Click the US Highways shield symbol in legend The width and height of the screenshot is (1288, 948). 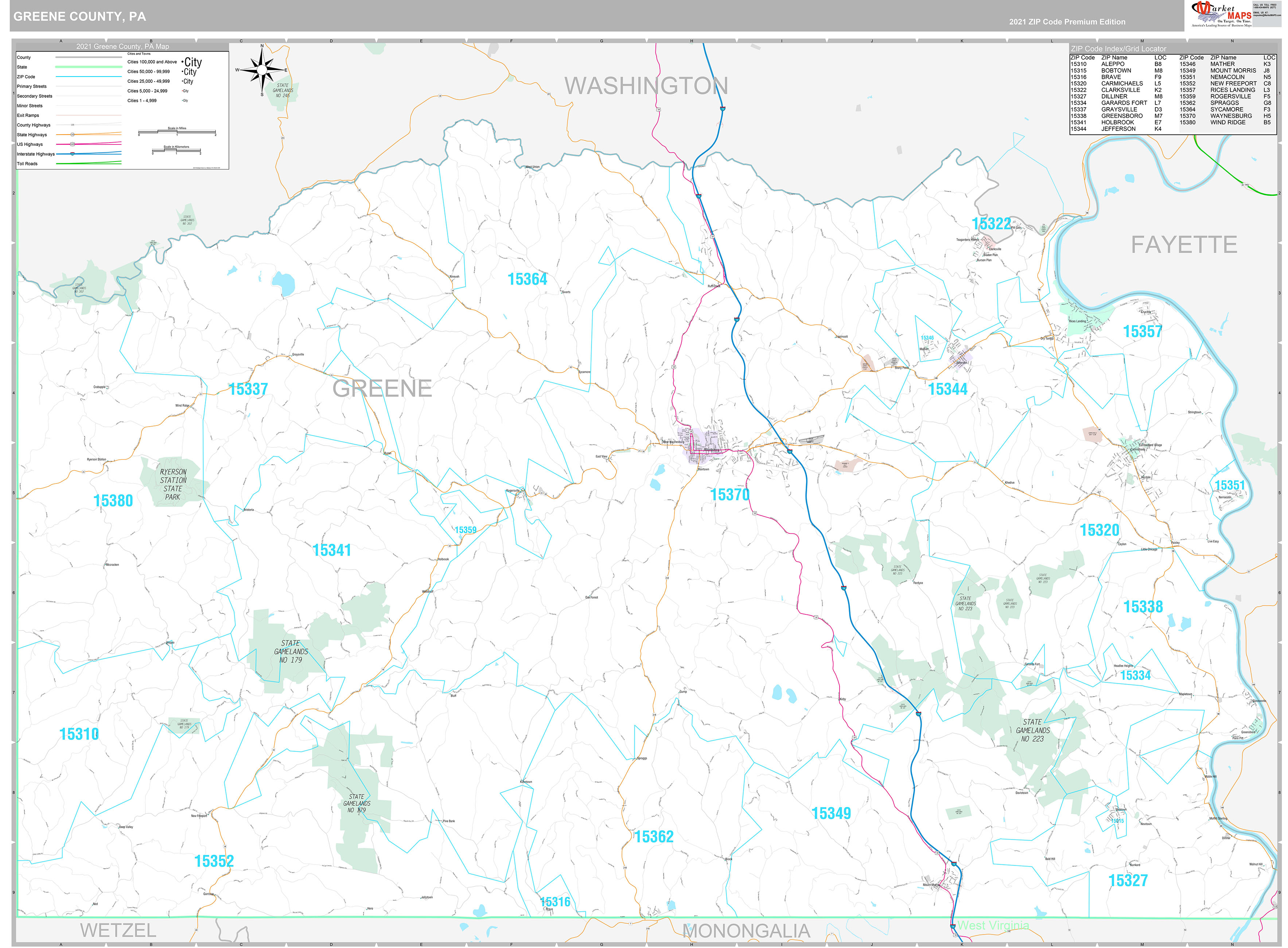(72, 145)
